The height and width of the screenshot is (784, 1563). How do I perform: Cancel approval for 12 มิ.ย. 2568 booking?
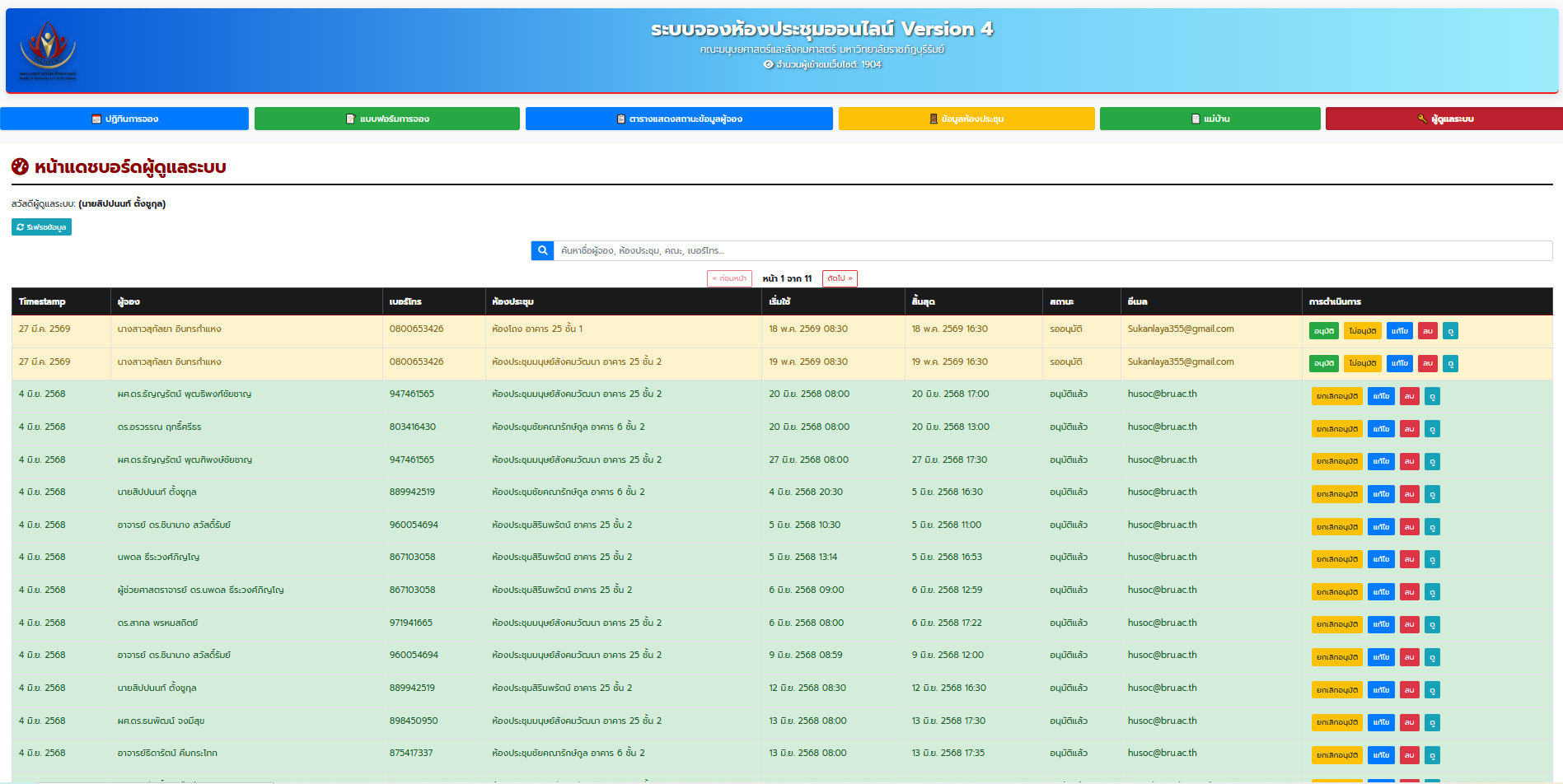pos(1337,690)
